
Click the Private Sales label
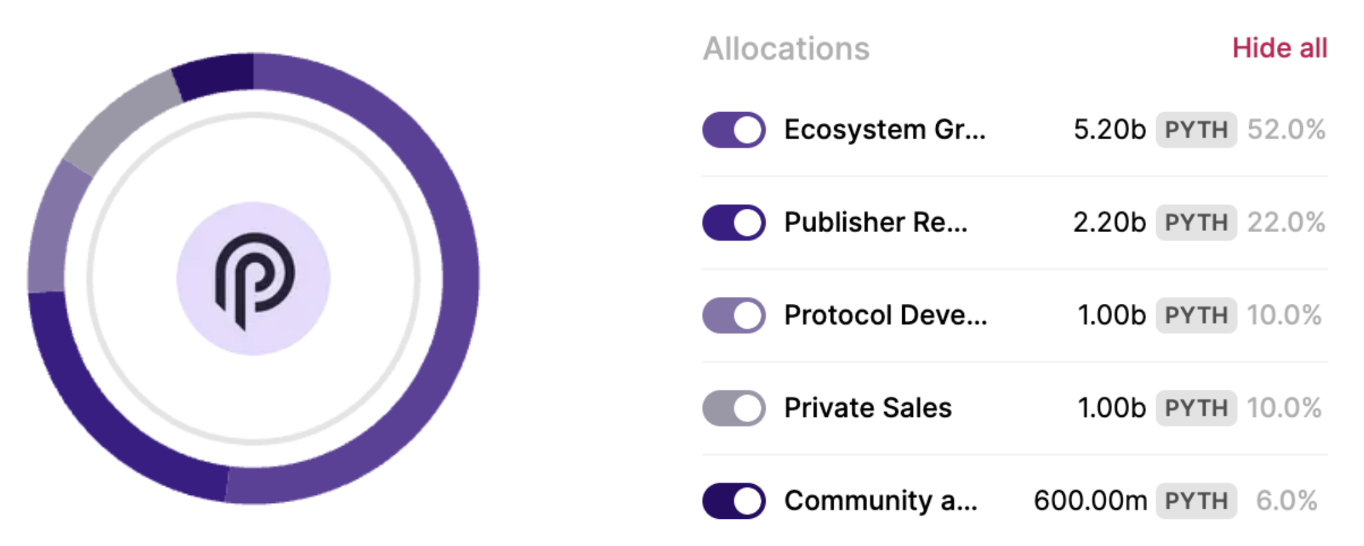(x=867, y=408)
